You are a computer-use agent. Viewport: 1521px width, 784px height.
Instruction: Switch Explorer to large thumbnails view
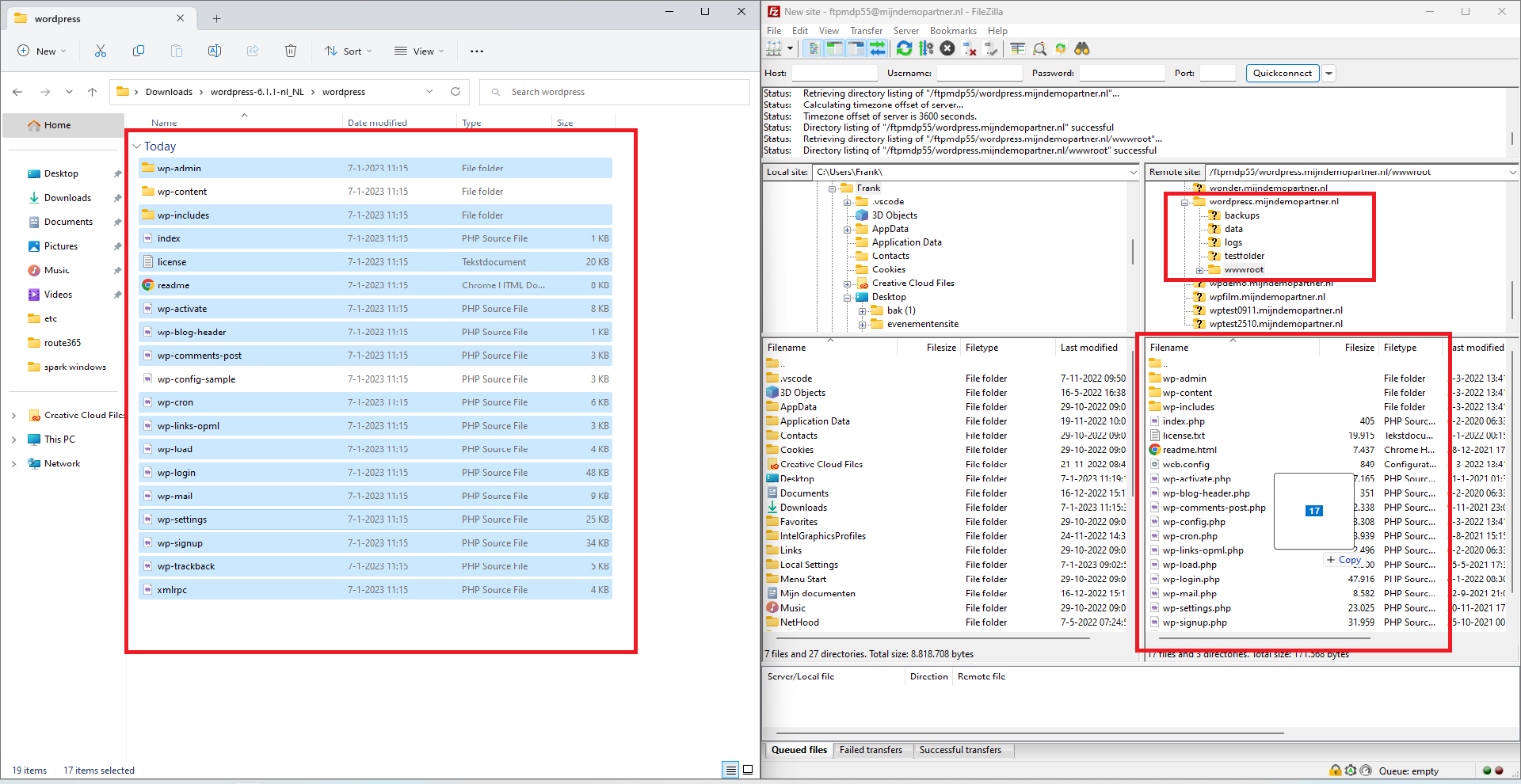click(x=748, y=770)
